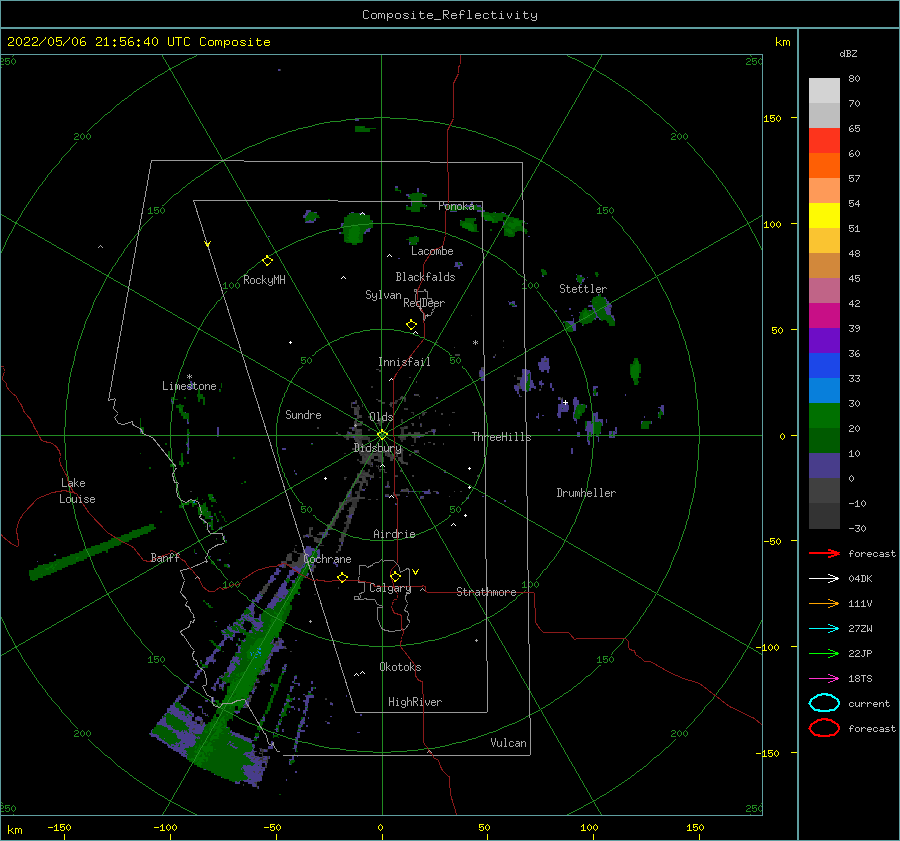Pick the magenta swatch between 42 and 39

pyautogui.click(x=824, y=315)
